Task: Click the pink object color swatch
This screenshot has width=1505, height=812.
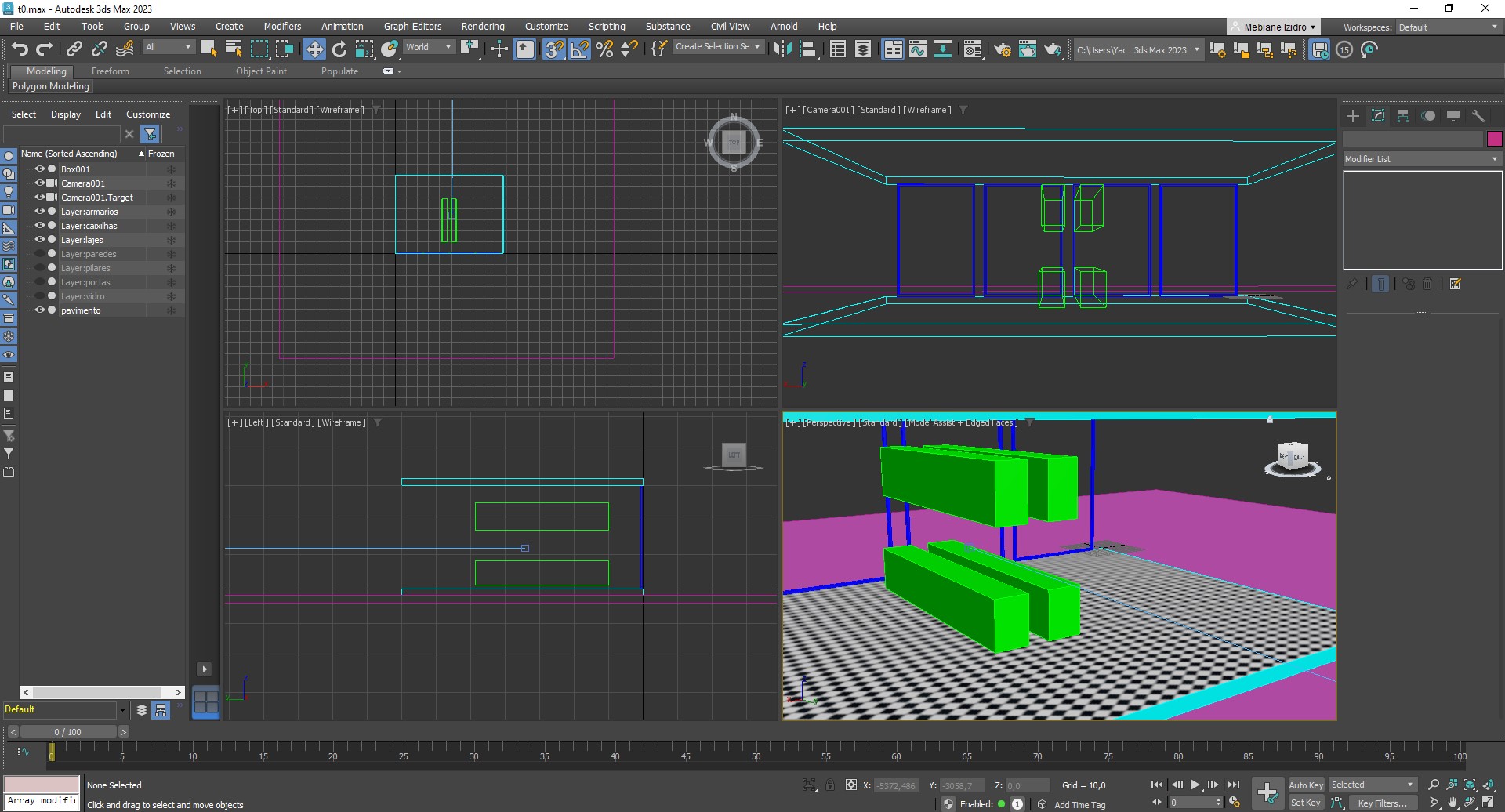Action: pyautogui.click(x=1494, y=139)
